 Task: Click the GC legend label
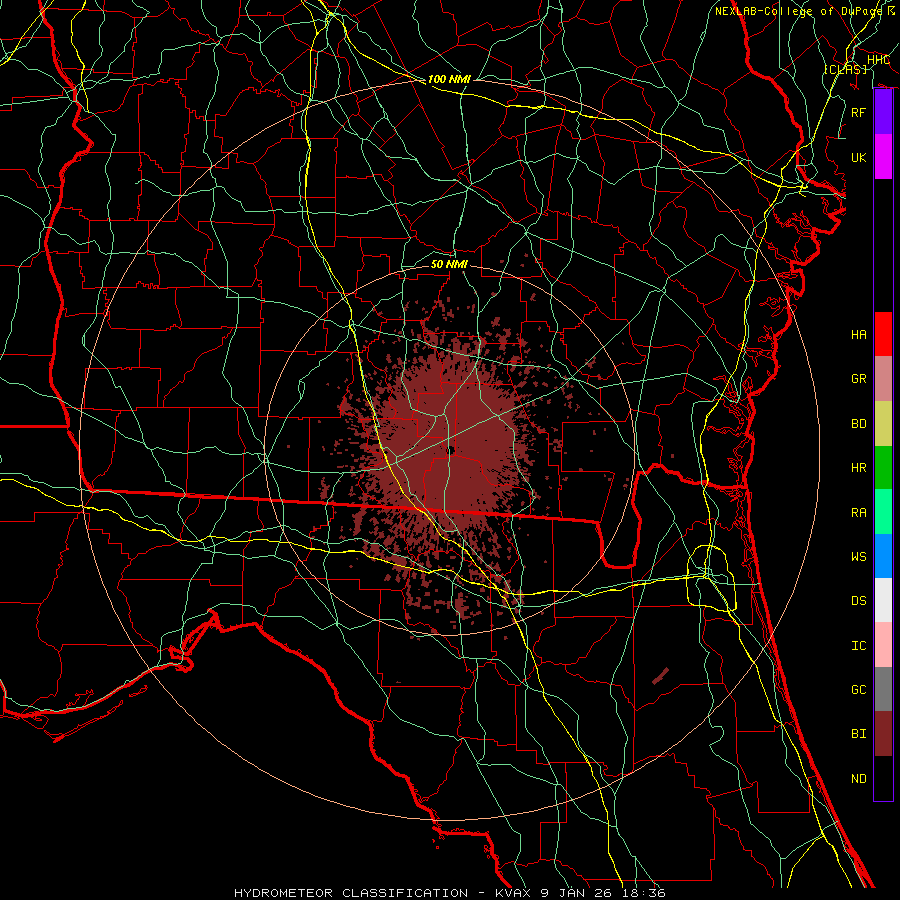point(859,690)
